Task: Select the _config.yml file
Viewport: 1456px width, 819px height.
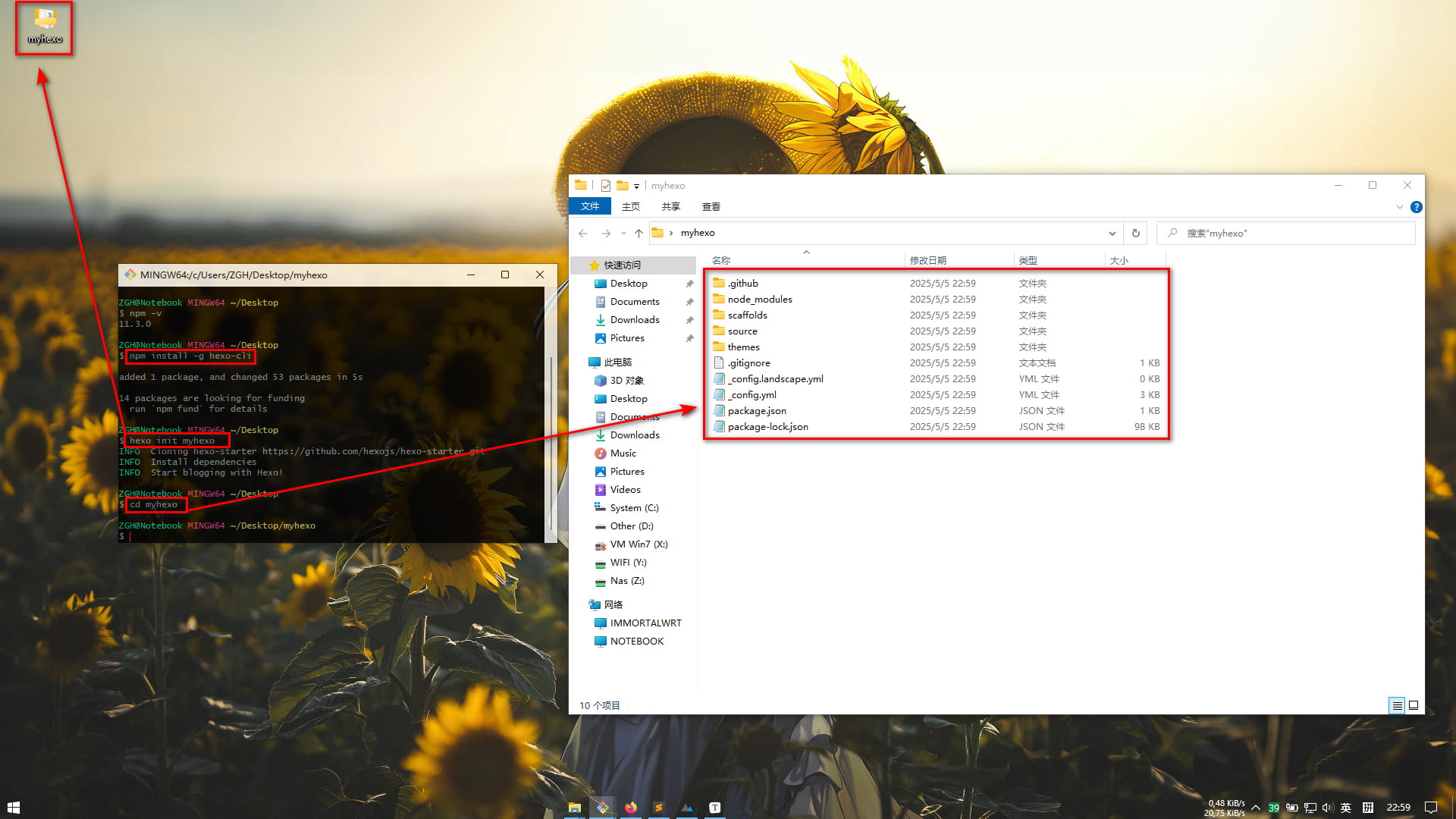Action: [752, 394]
